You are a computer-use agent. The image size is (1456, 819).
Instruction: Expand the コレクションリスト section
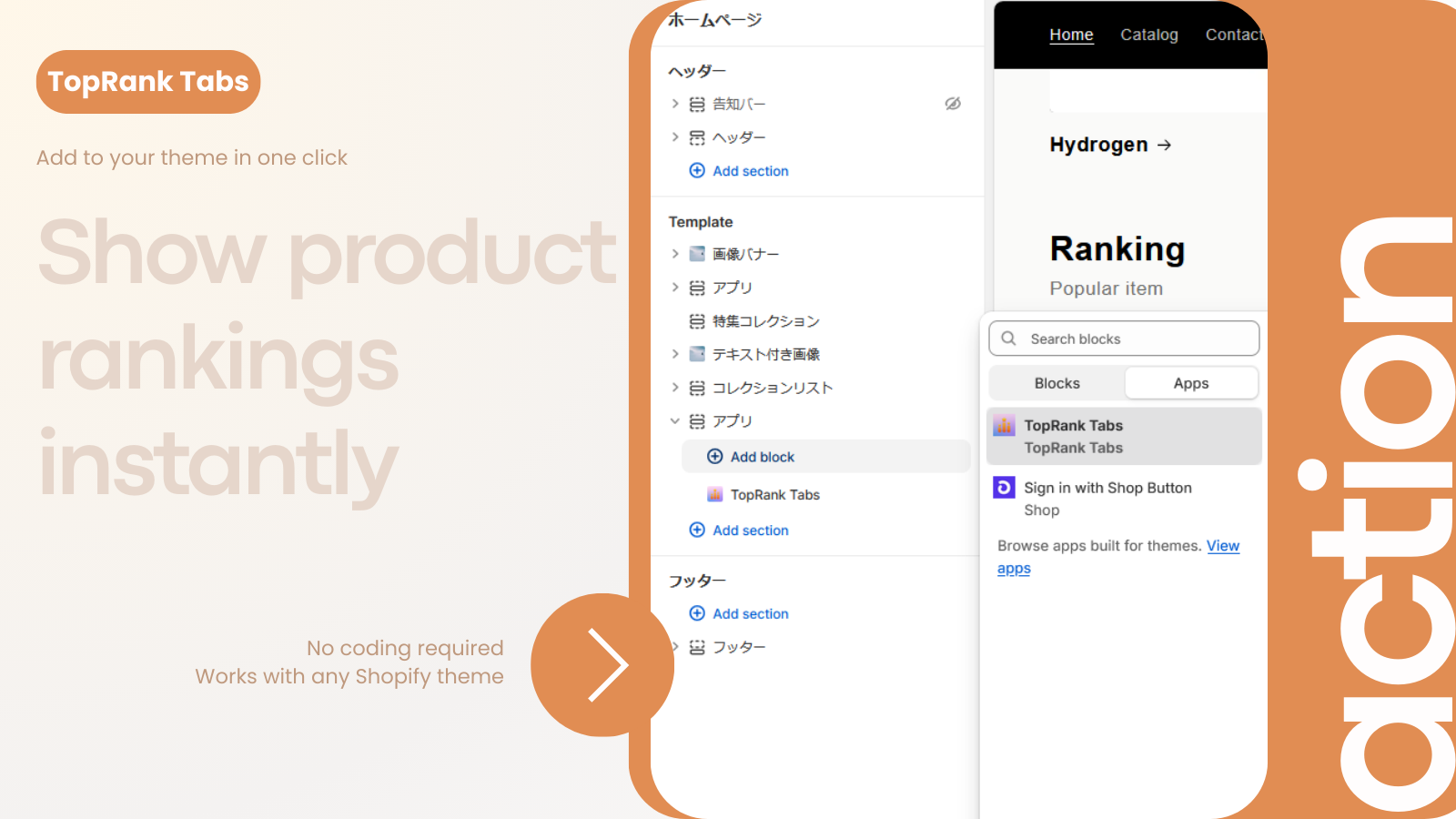tap(674, 387)
